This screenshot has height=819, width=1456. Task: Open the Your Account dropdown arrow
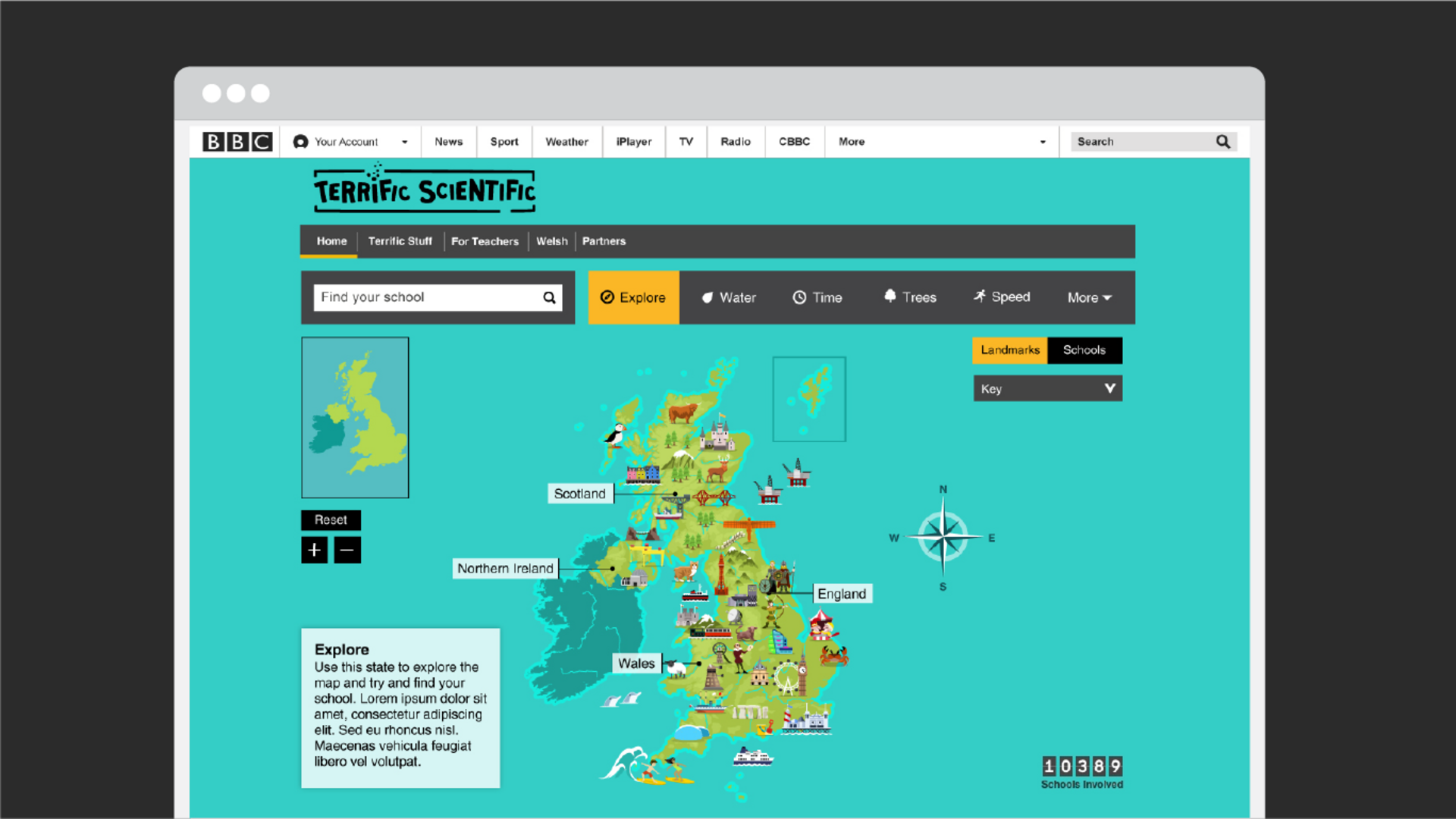point(404,142)
